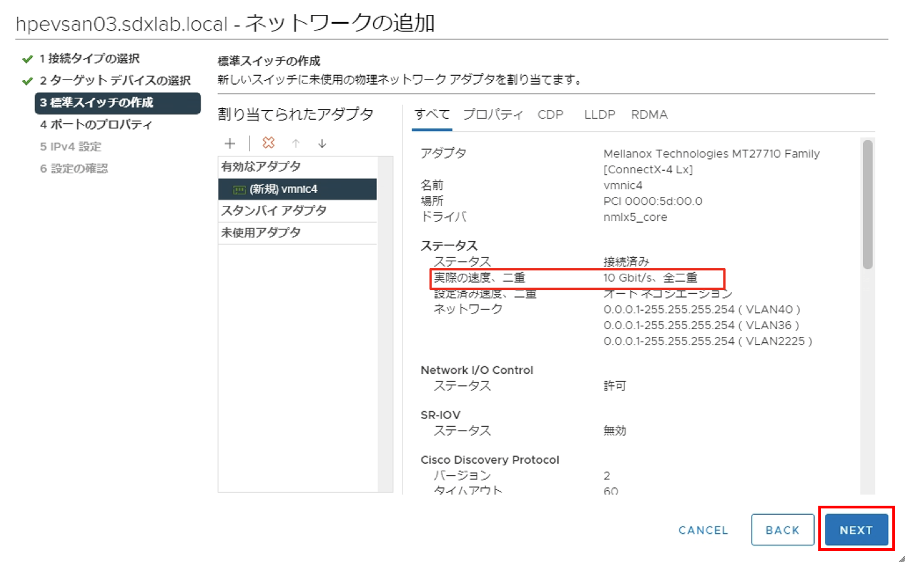Screen dimensions: 906x562
Task: Select the vmnic4 adapter NIC icon
Action: pyautogui.click(x=239, y=189)
